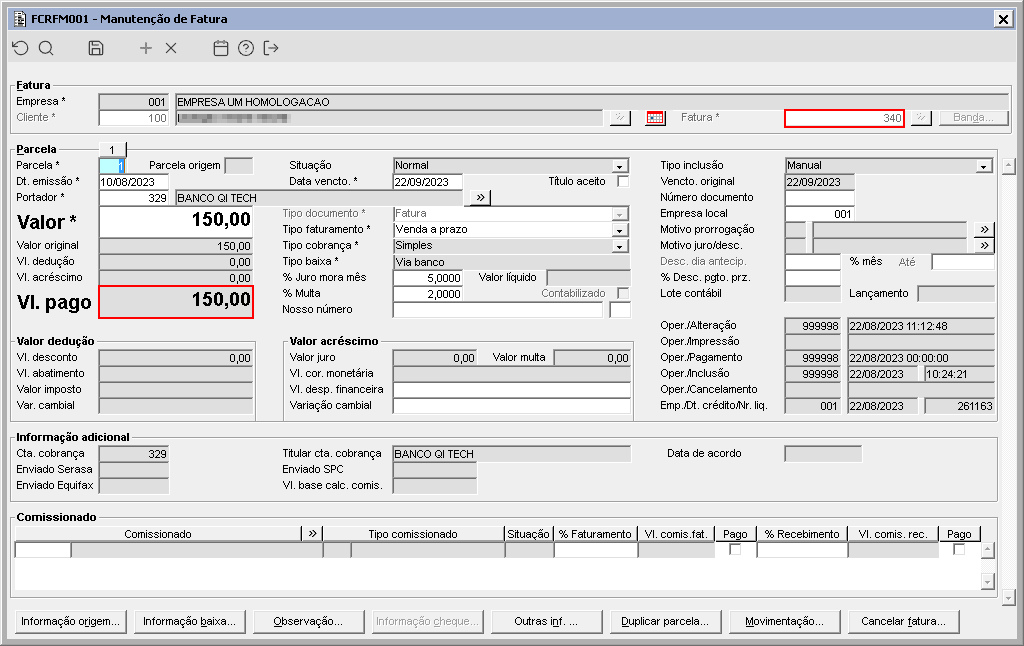Expand the Situação Normal dropdown
The width and height of the screenshot is (1024, 646).
point(619,166)
